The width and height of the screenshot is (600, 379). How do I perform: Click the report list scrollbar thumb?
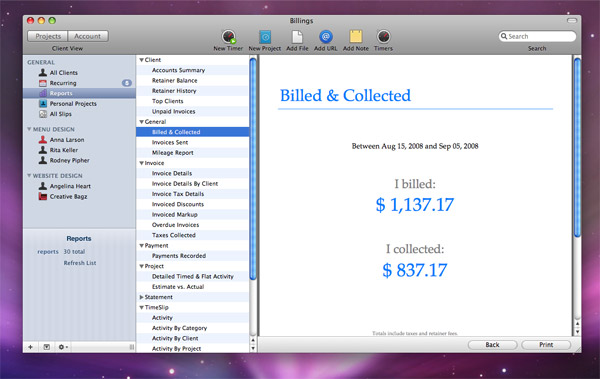tap(253, 168)
